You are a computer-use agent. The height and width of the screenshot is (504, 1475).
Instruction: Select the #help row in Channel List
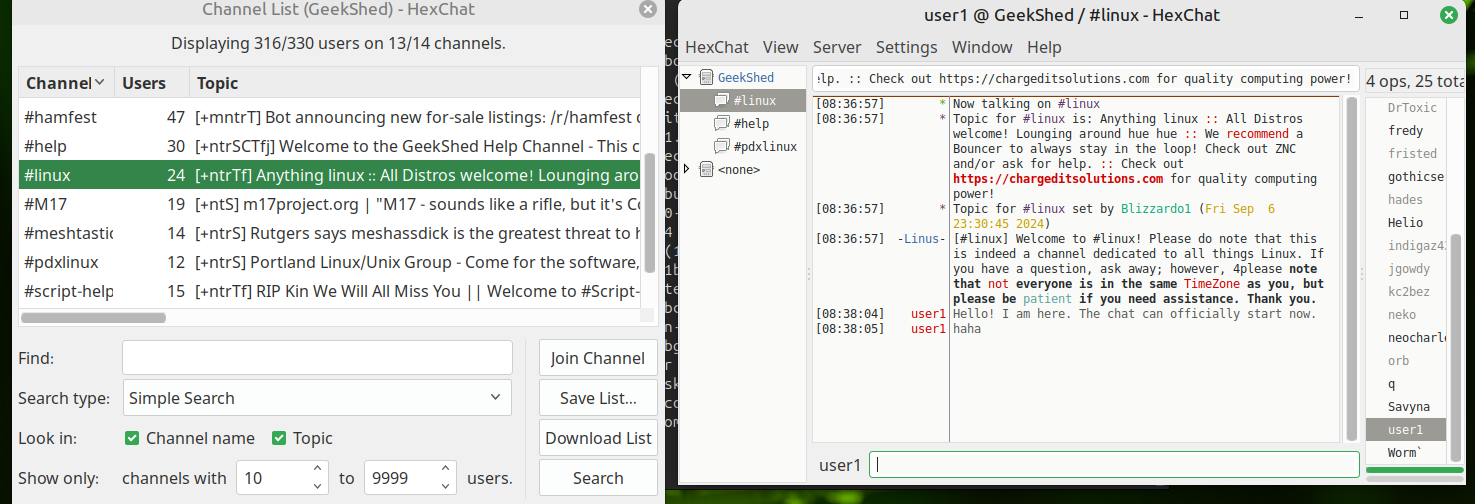pyautogui.click(x=330, y=146)
